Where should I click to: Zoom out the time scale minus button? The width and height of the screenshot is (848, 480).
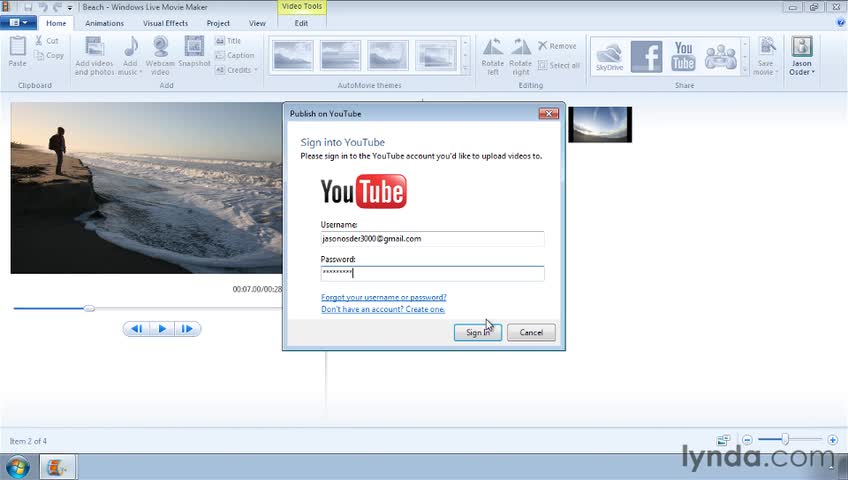(x=747, y=440)
